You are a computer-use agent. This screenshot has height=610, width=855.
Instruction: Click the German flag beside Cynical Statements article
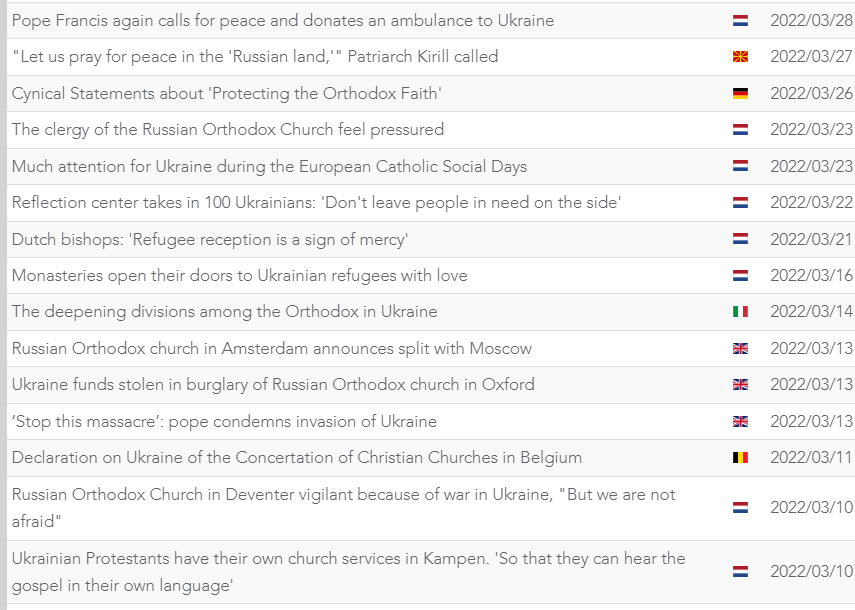tap(740, 93)
